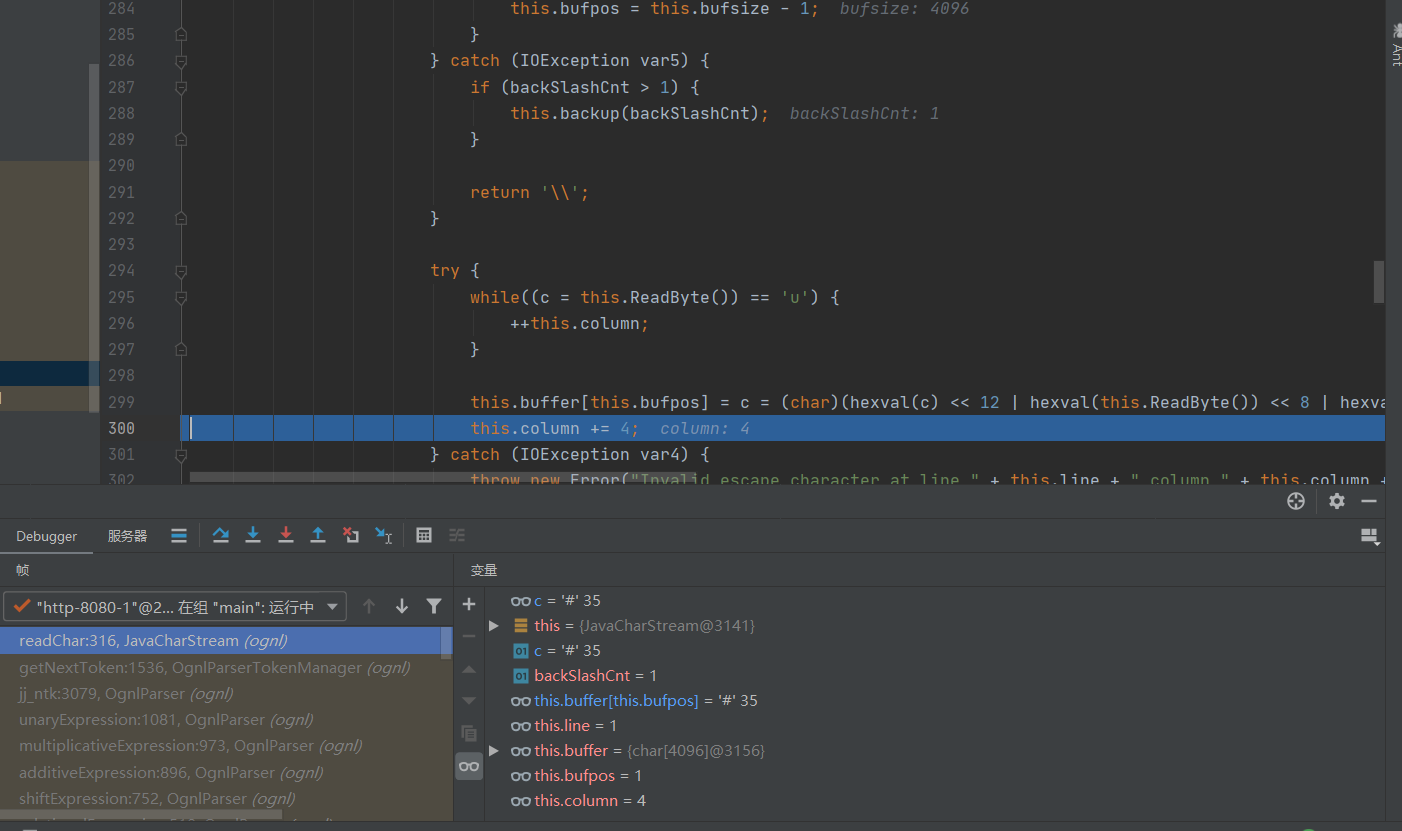The height and width of the screenshot is (831, 1402).
Task: Click the Trace Current Stream Chain icon
Action: click(x=457, y=536)
